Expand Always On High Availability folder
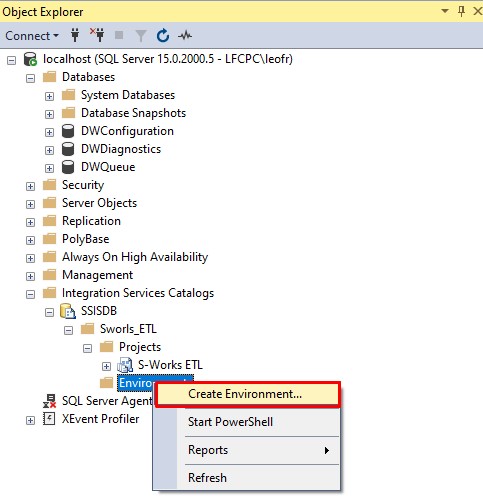The width and height of the screenshot is (483, 500). coord(30,258)
